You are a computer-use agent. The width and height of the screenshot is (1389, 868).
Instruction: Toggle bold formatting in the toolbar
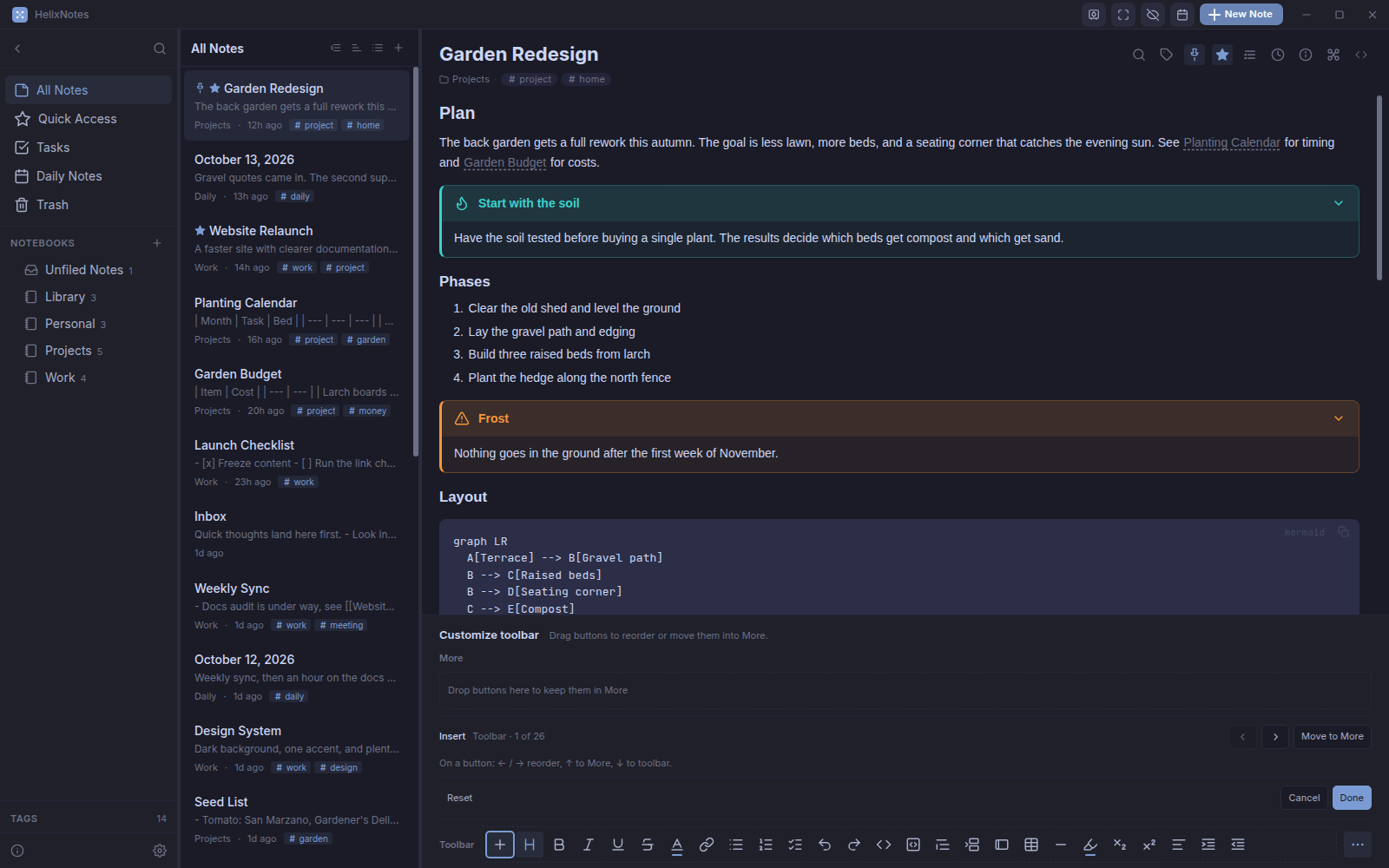[559, 845]
